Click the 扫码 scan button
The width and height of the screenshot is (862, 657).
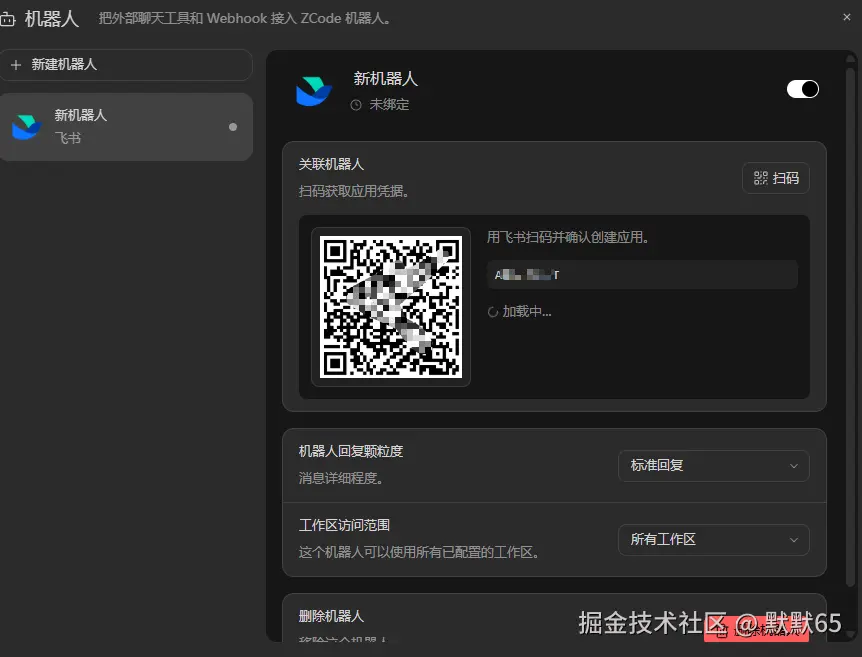[776, 178]
